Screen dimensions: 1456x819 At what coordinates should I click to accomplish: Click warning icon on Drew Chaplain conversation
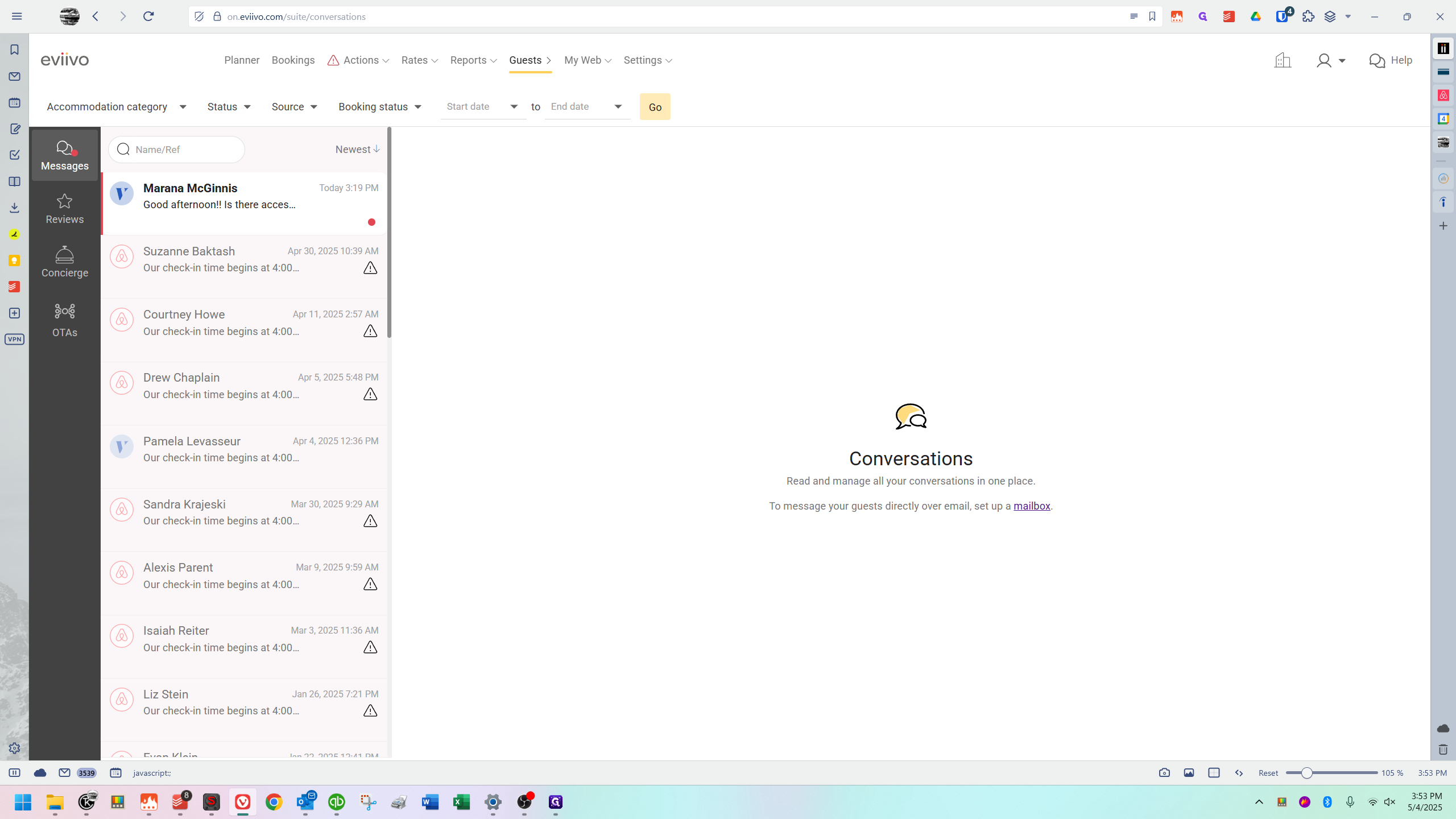click(370, 394)
